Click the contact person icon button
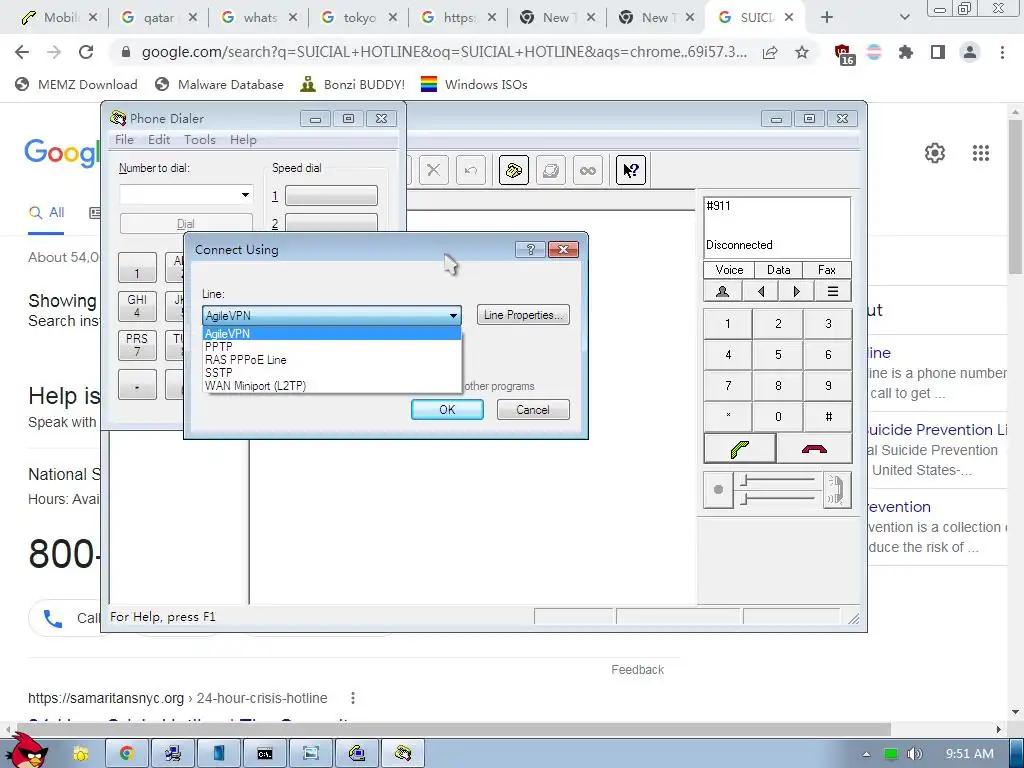This screenshot has width=1024, height=768. (722, 291)
